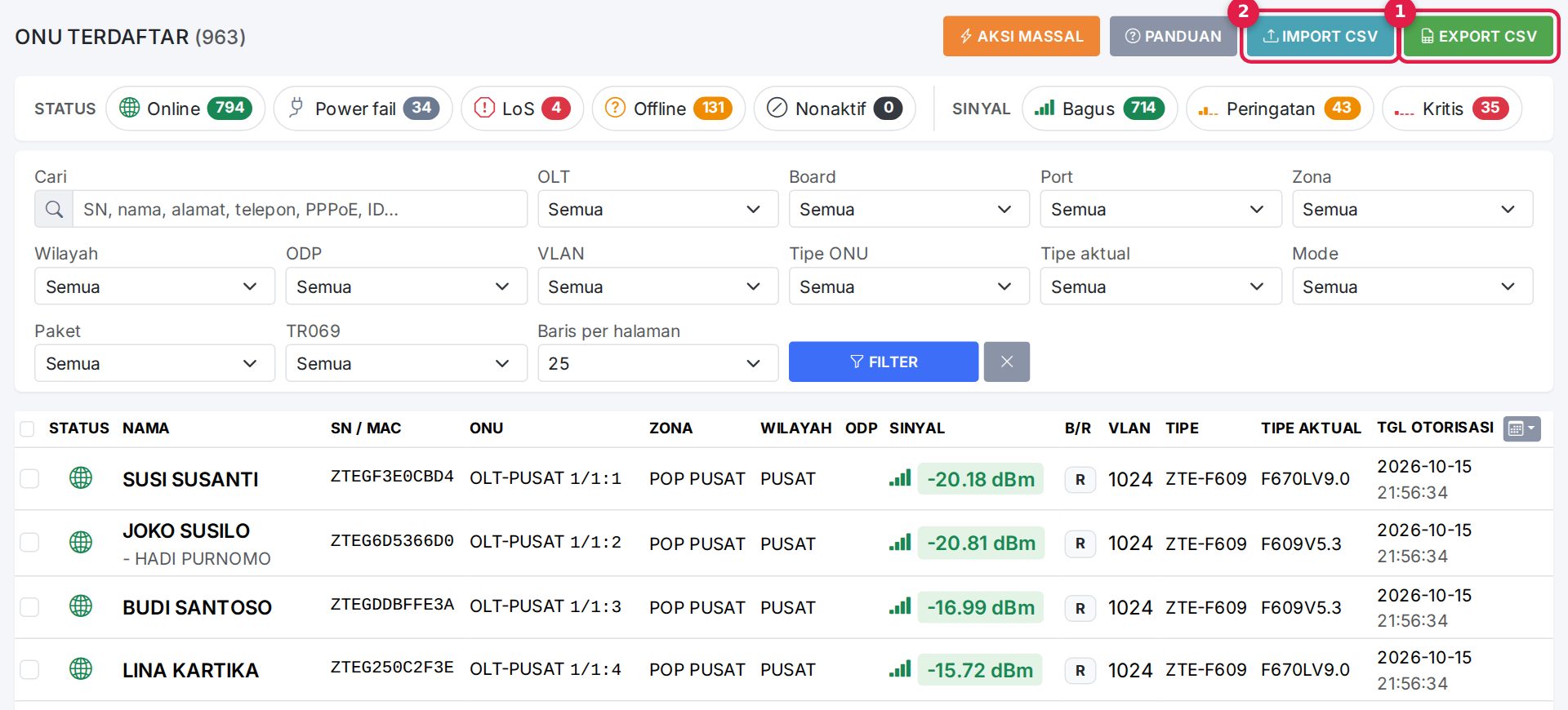Select the BUDI SANTOSO row checkbox
The width and height of the screenshot is (1568, 710).
click(29, 606)
